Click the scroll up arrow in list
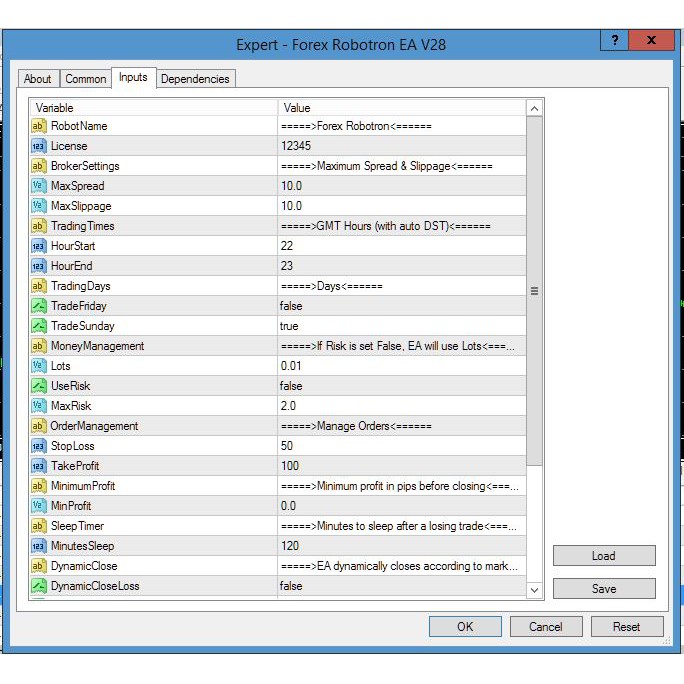This screenshot has height=684, width=684. tap(534, 108)
